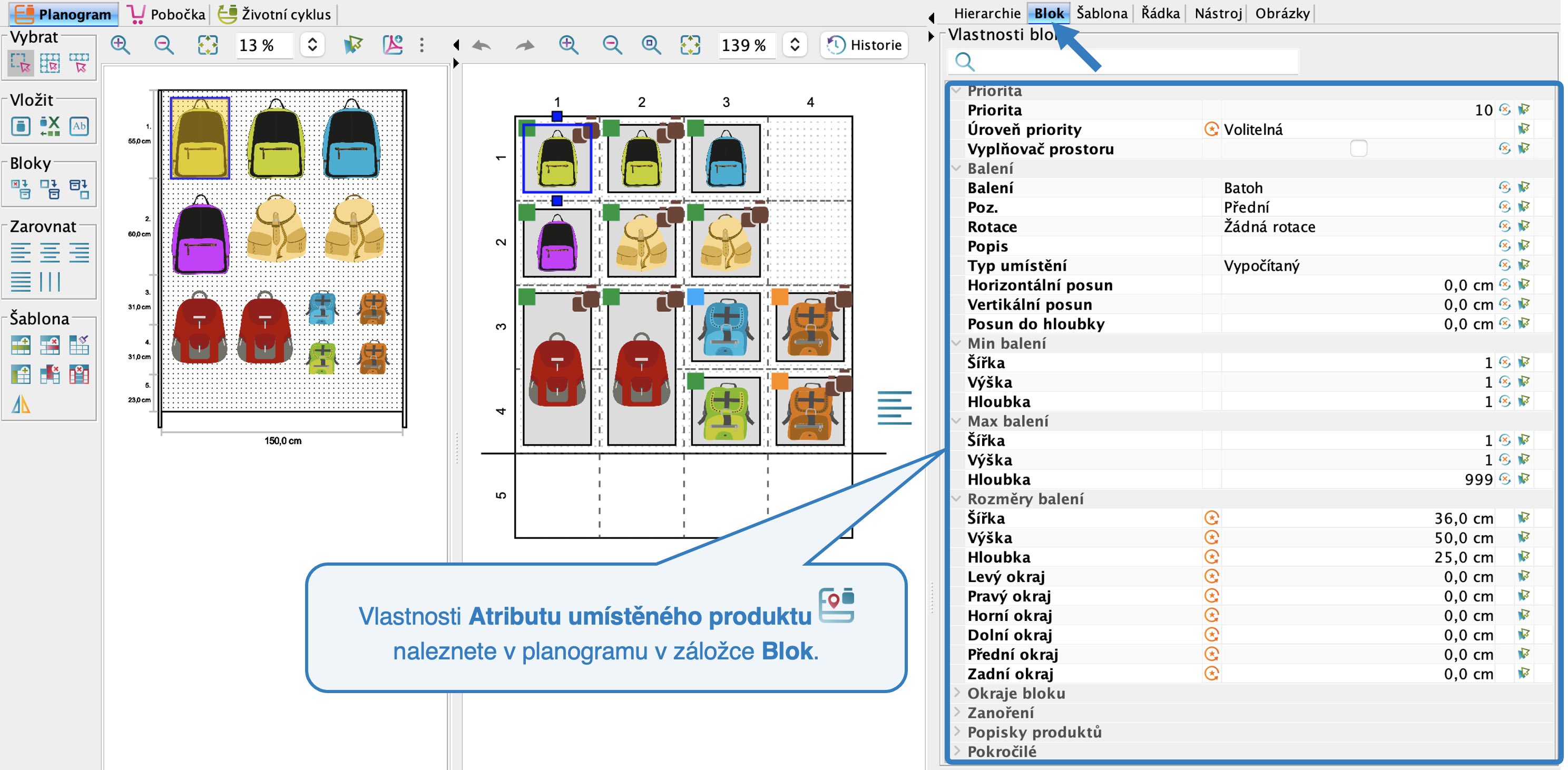This screenshot has width=1568, height=770.
Task: Switch to the Šablona tab
Action: 1102,13
